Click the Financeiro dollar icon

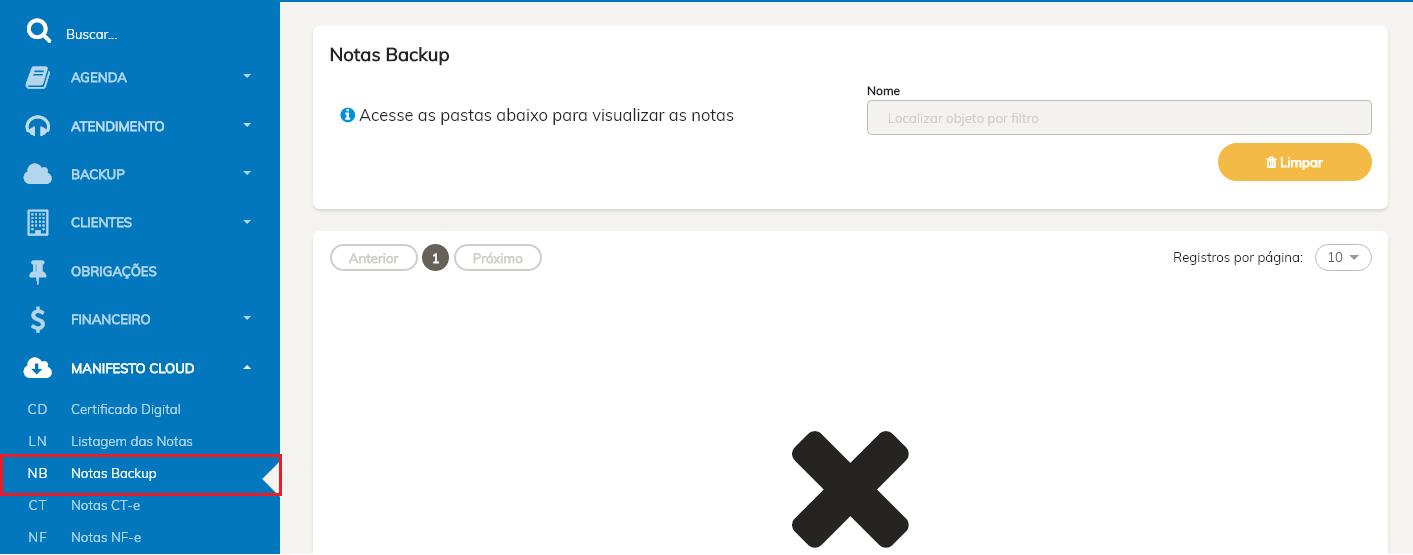click(x=38, y=319)
